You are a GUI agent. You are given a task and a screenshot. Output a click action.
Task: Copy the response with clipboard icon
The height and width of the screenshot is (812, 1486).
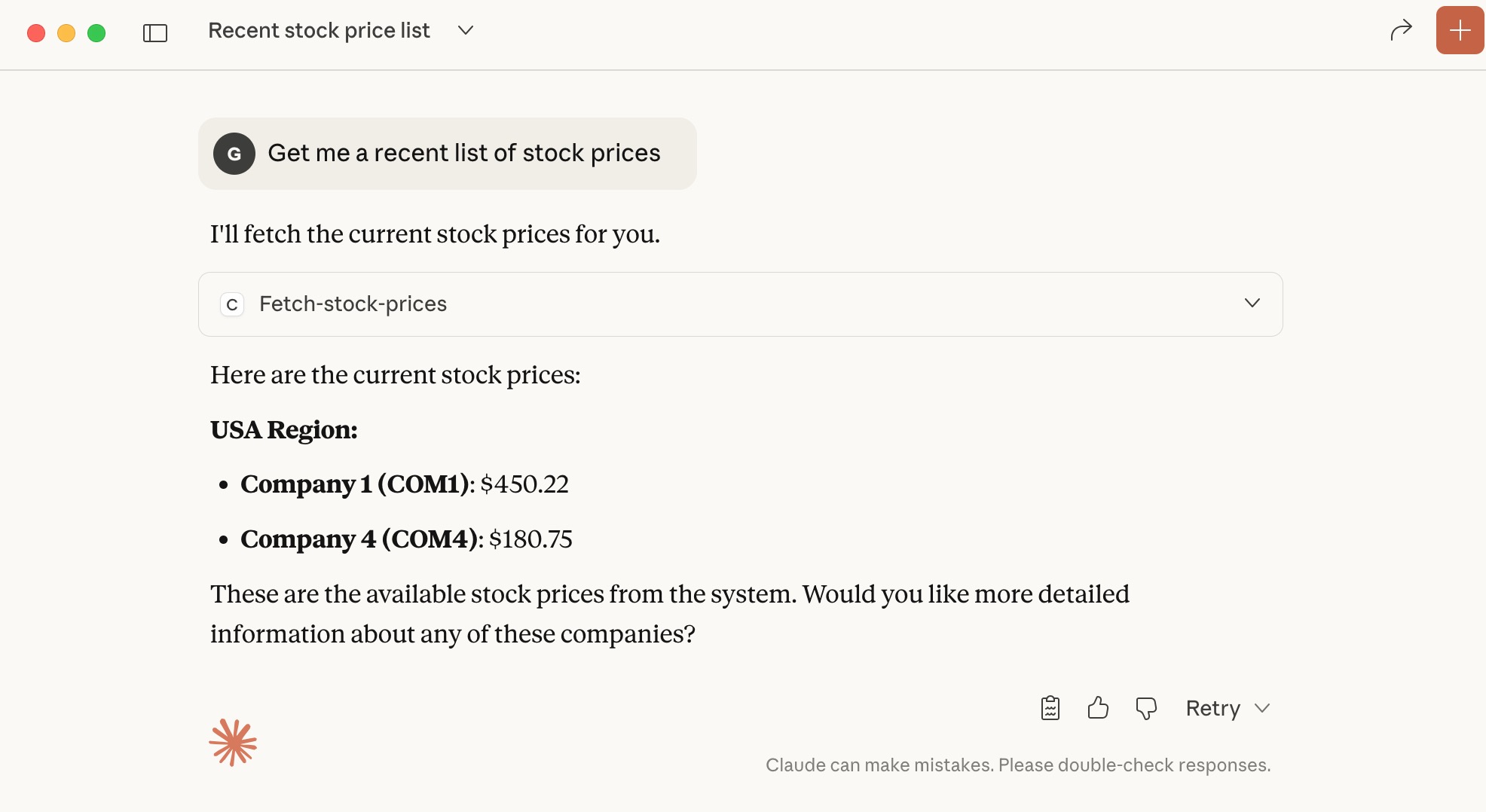coord(1050,708)
